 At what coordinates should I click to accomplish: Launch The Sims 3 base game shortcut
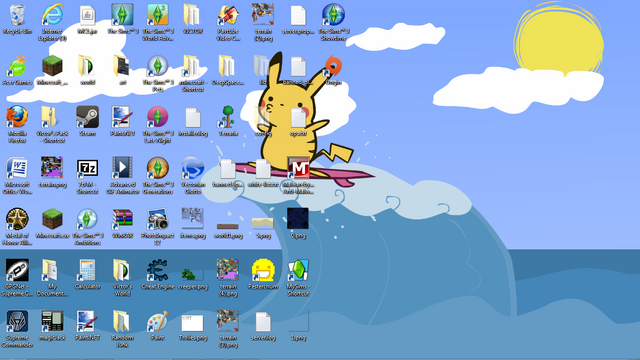coord(122,15)
